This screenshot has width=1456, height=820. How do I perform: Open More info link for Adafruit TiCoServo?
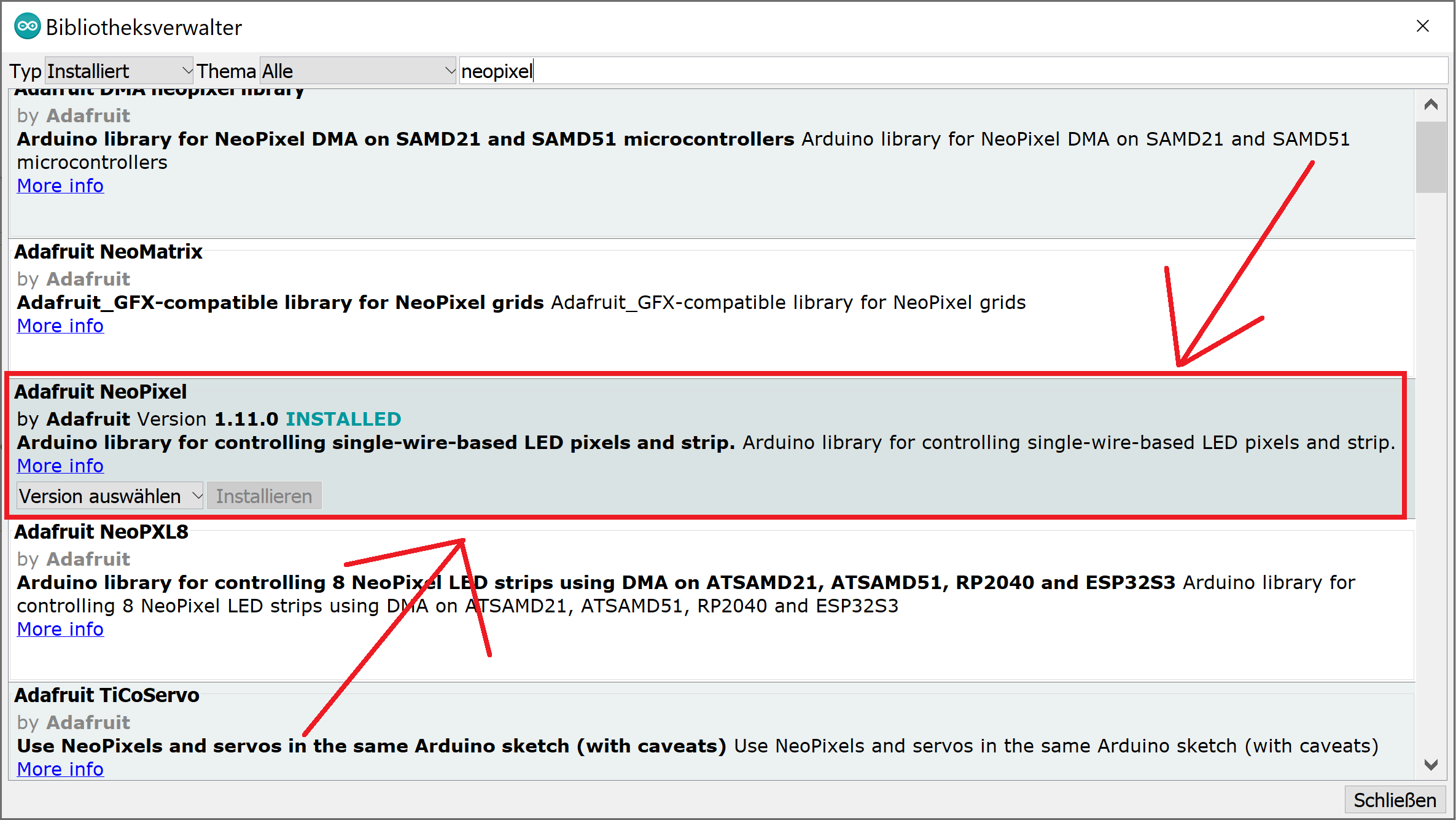[x=60, y=769]
